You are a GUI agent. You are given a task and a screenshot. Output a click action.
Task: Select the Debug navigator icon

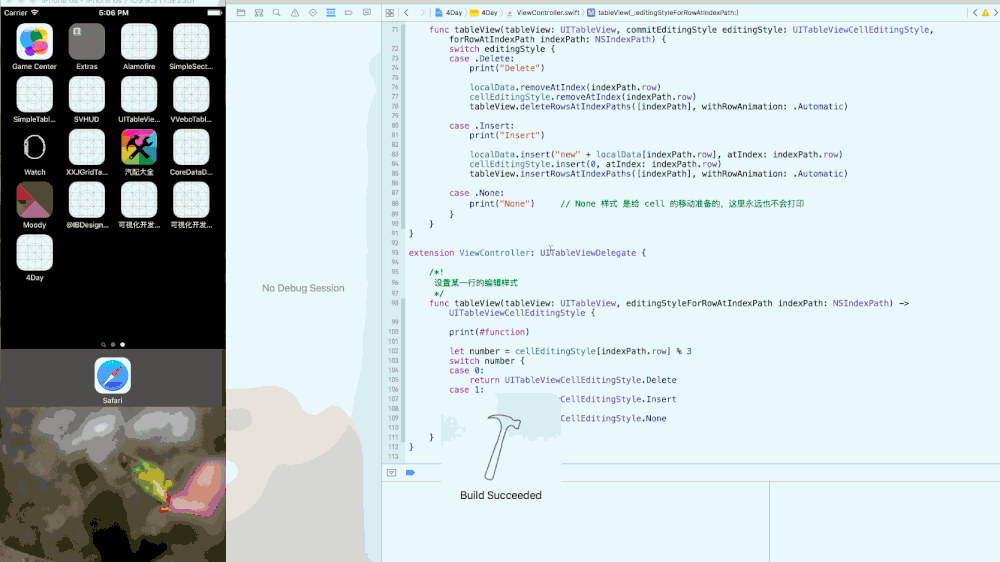(330, 12)
